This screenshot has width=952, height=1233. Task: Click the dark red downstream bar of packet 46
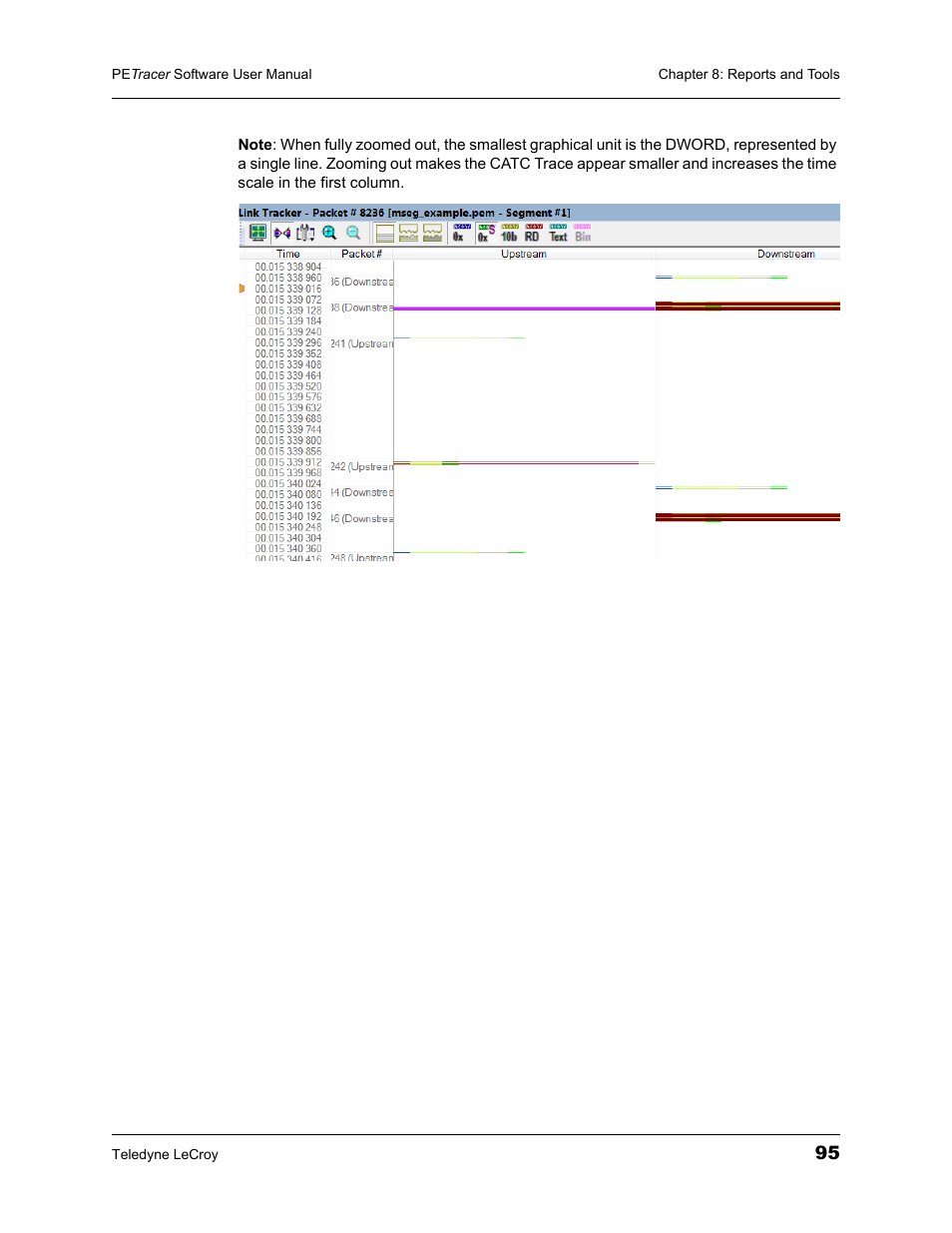[747, 517]
